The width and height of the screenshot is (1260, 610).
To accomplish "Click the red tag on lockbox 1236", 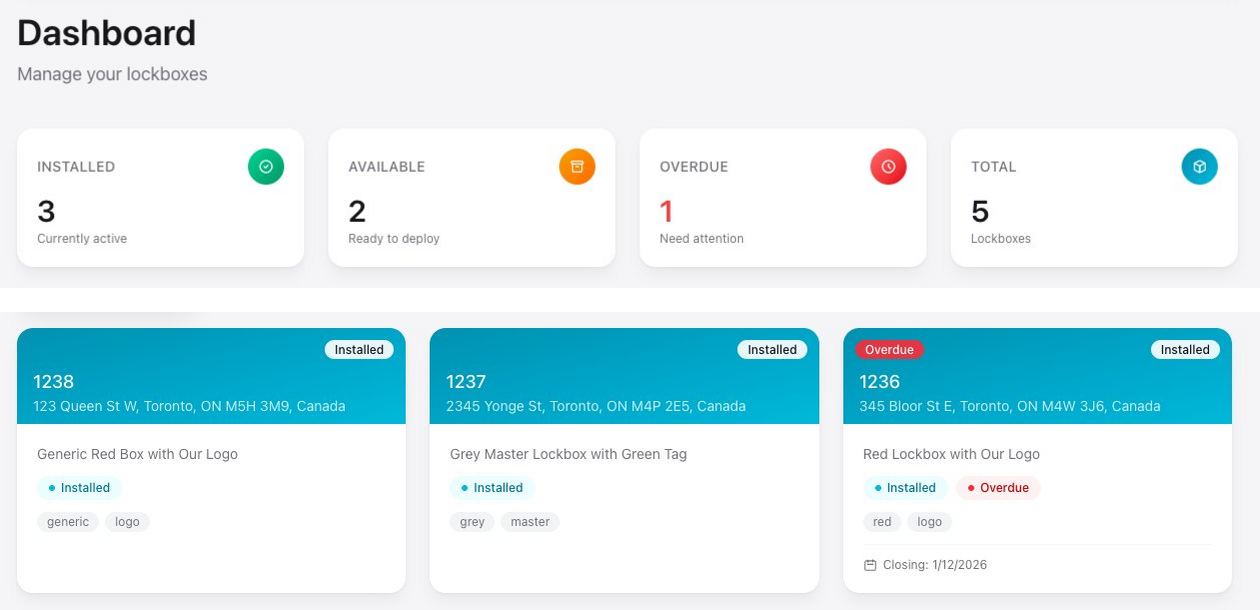I will 881,521.
